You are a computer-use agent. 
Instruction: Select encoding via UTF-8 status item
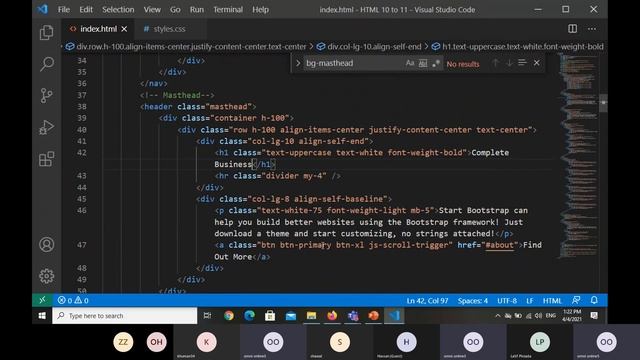pos(507,301)
